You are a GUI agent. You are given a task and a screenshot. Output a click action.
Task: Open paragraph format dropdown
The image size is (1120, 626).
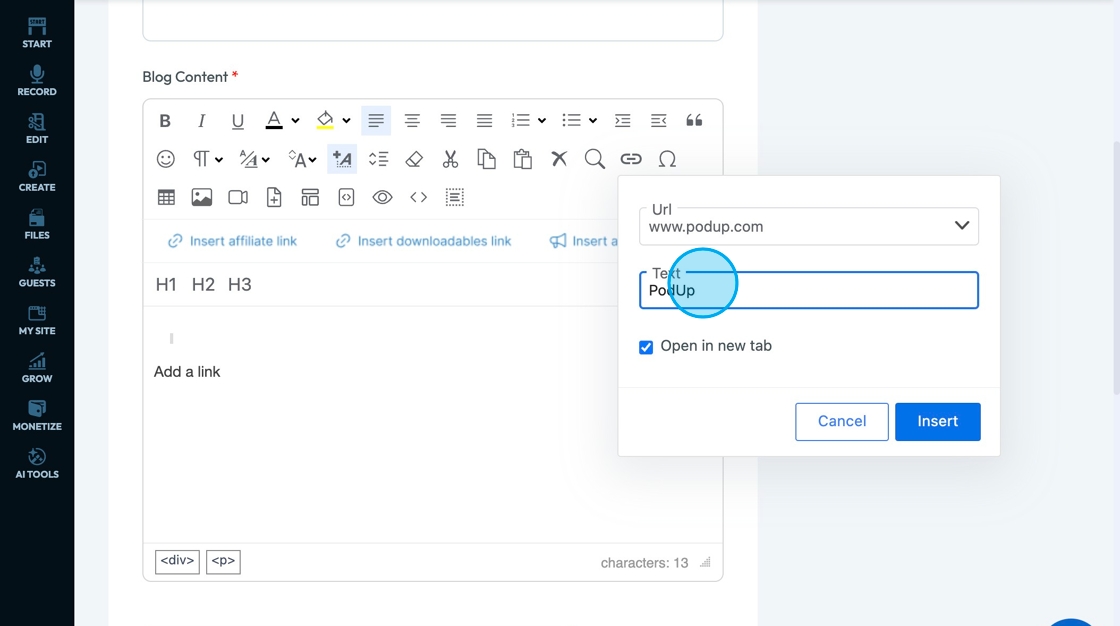pyautogui.click(x=208, y=159)
